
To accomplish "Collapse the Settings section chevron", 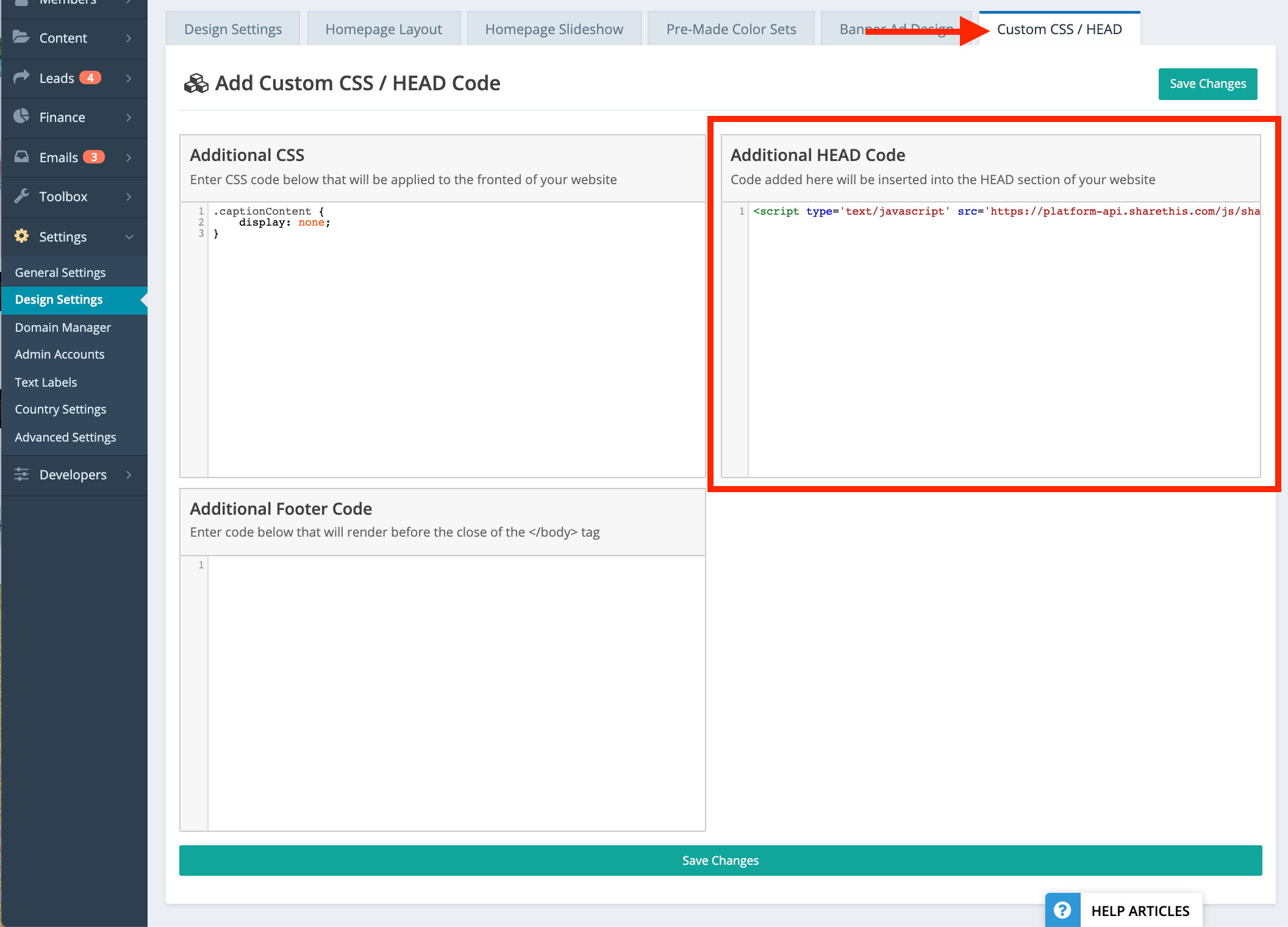I will point(129,237).
